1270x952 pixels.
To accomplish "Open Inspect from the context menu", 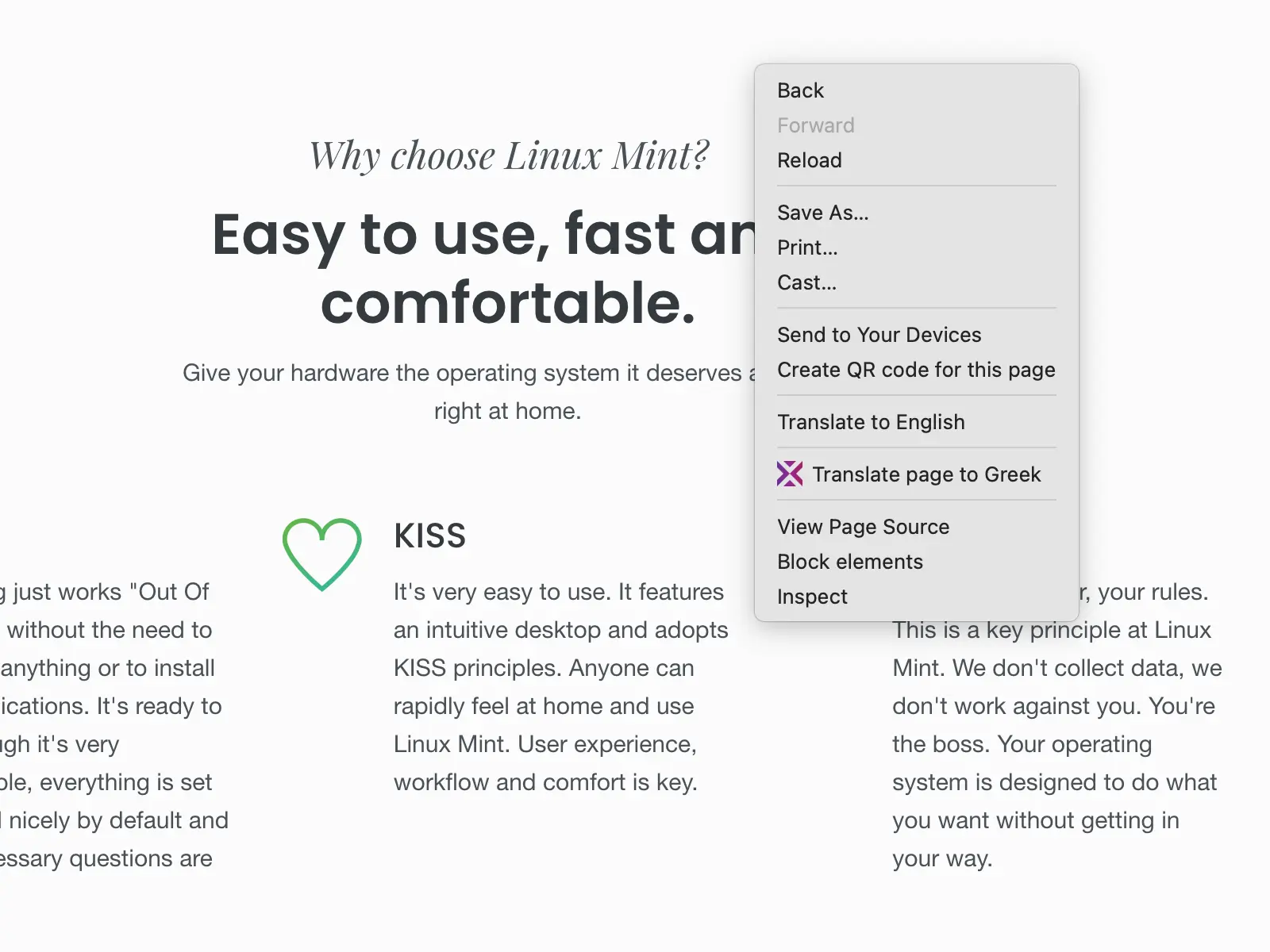I will (x=812, y=597).
